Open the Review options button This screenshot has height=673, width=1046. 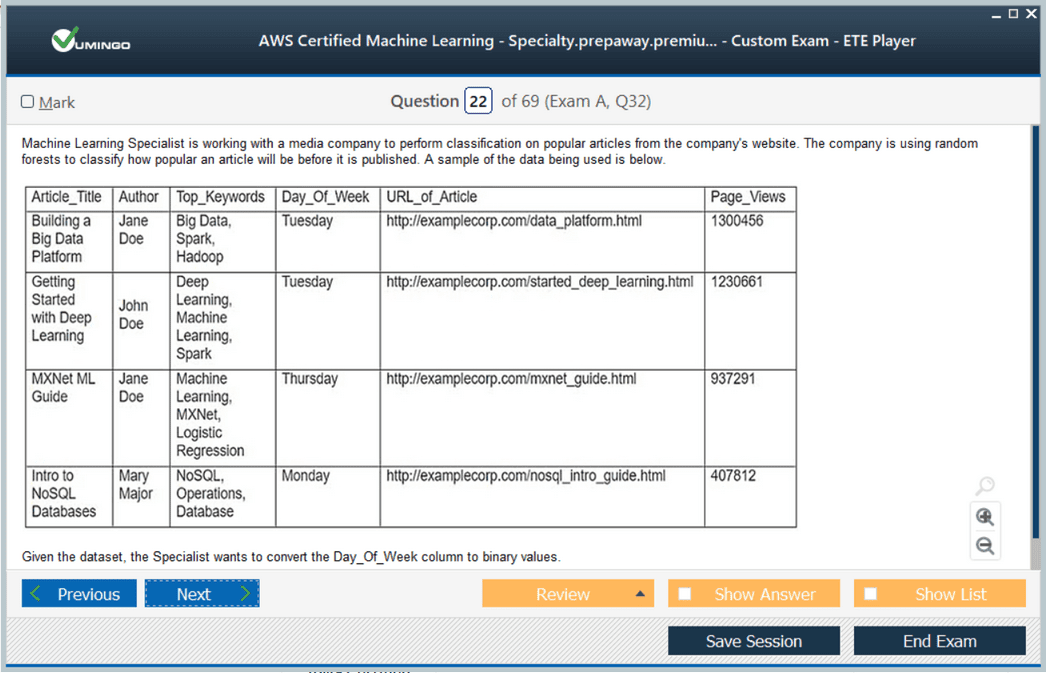coord(562,594)
